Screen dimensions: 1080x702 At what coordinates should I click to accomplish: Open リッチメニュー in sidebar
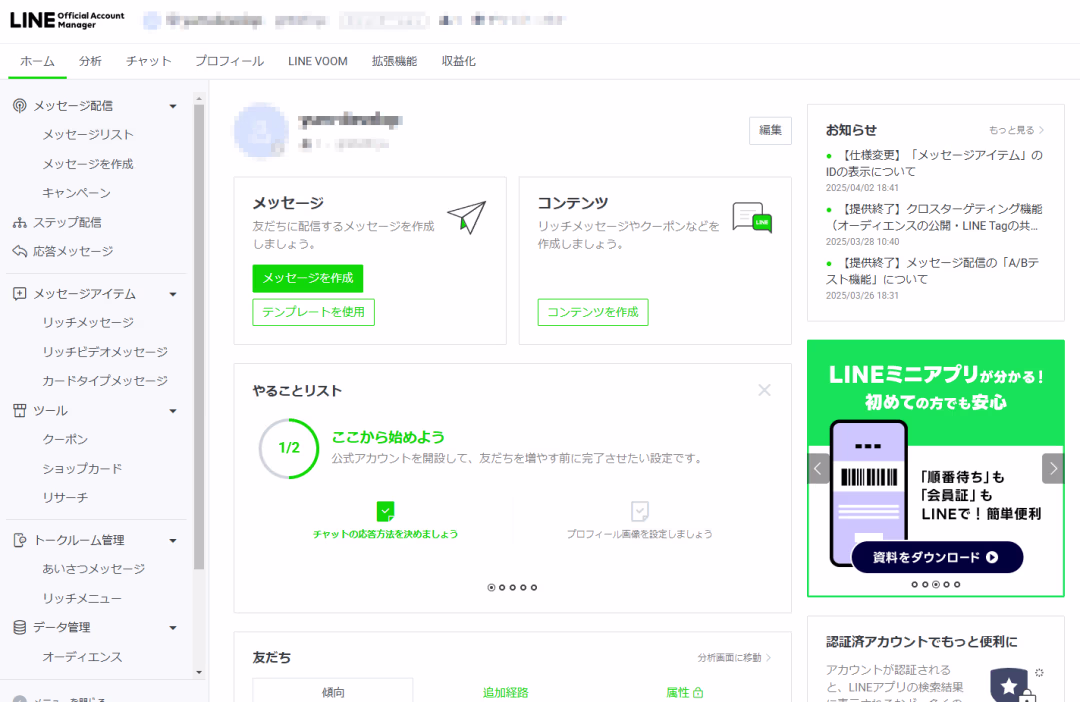[83, 599]
